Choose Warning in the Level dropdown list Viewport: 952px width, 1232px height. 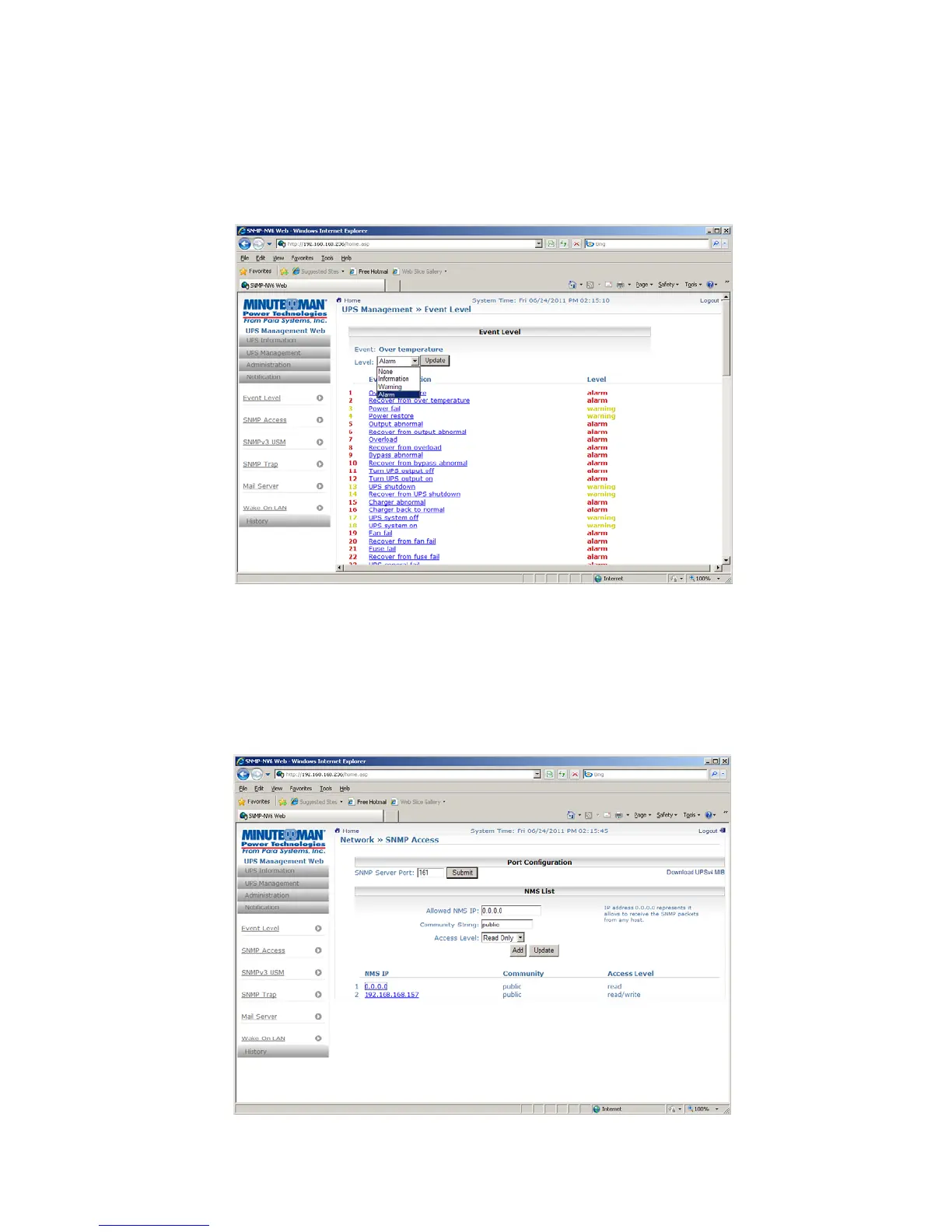[398, 387]
